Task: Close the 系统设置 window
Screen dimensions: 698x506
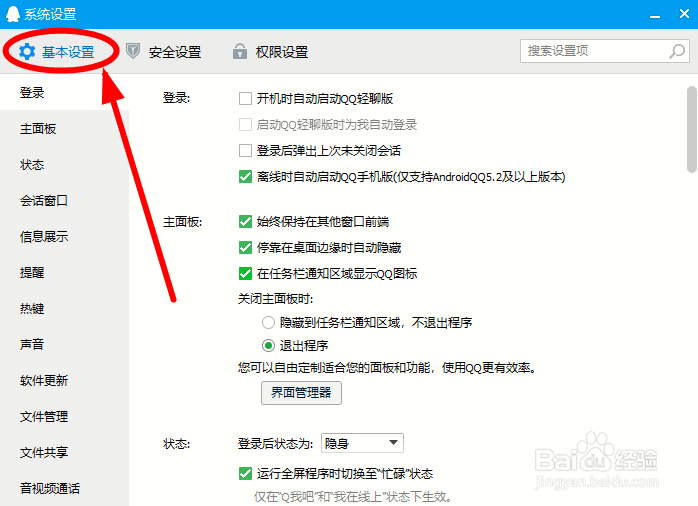Action: pos(685,14)
